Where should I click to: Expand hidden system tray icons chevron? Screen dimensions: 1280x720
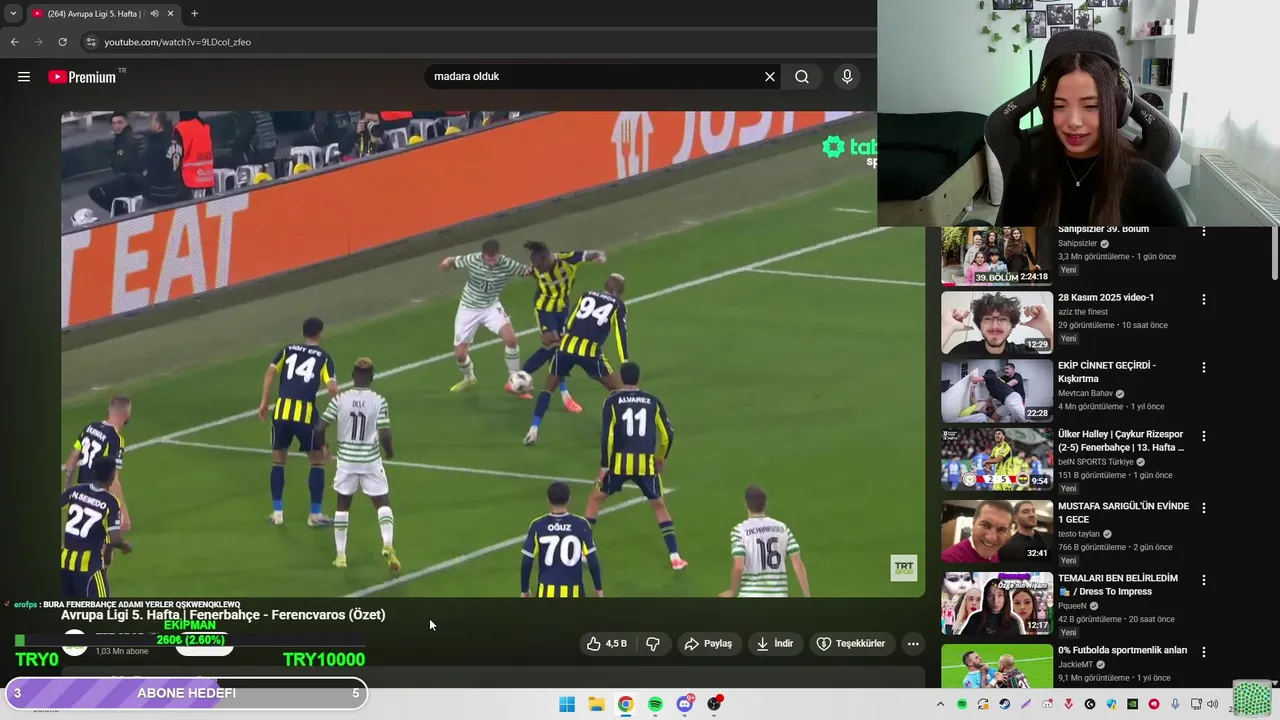940,704
